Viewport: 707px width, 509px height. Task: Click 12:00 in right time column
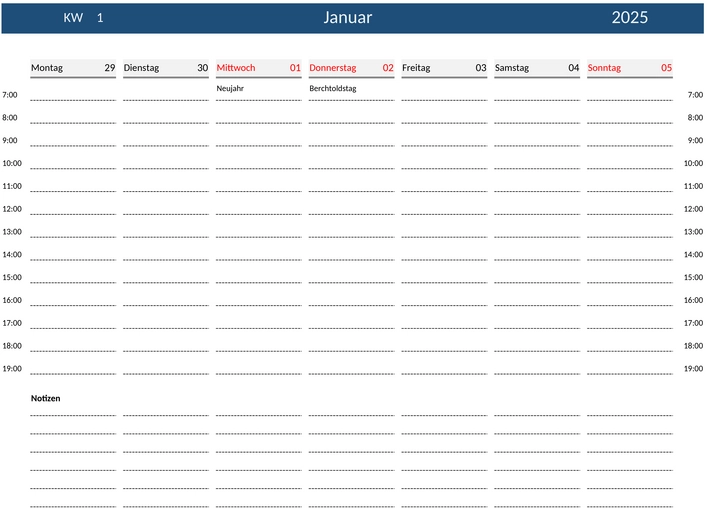pos(693,209)
